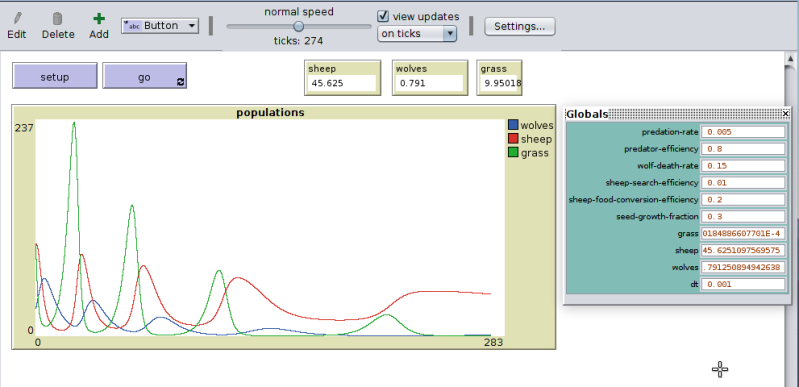Click the normal speed slider handle
This screenshot has height=387, width=799.
(x=299, y=26)
